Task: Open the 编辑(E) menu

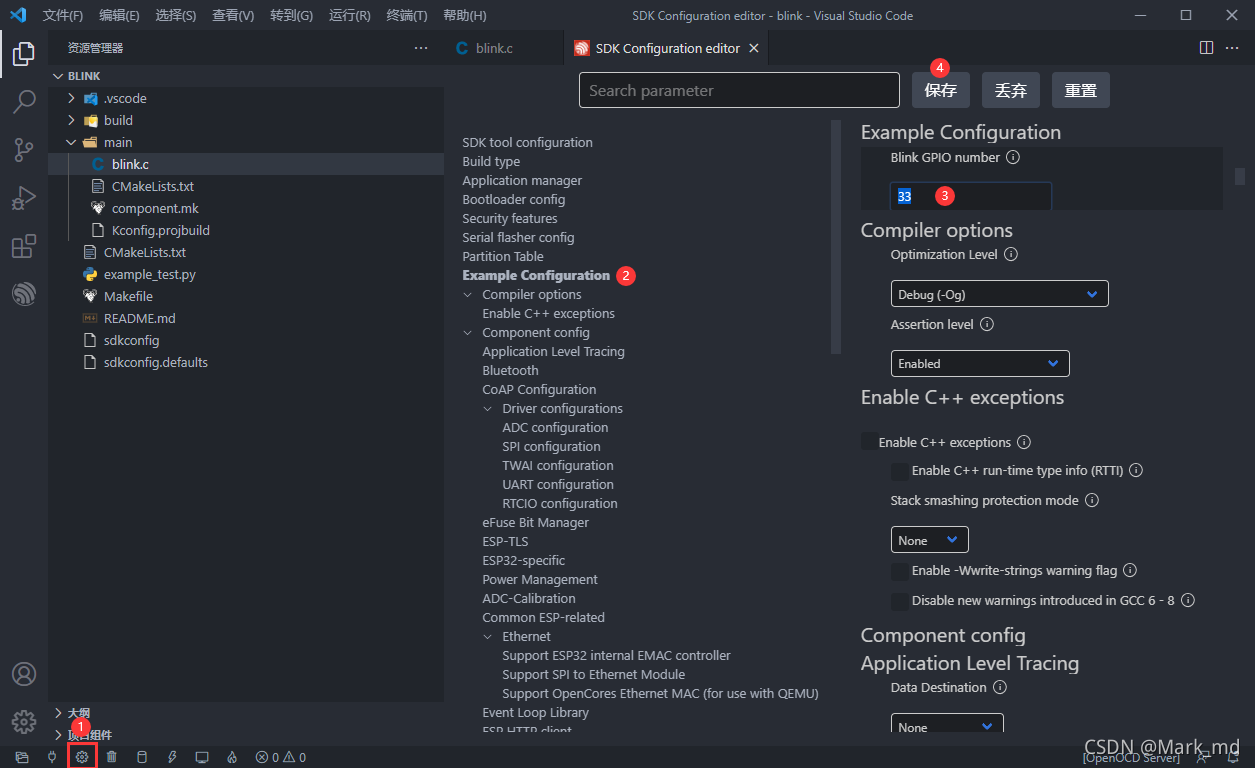Action: pyautogui.click(x=120, y=16)
